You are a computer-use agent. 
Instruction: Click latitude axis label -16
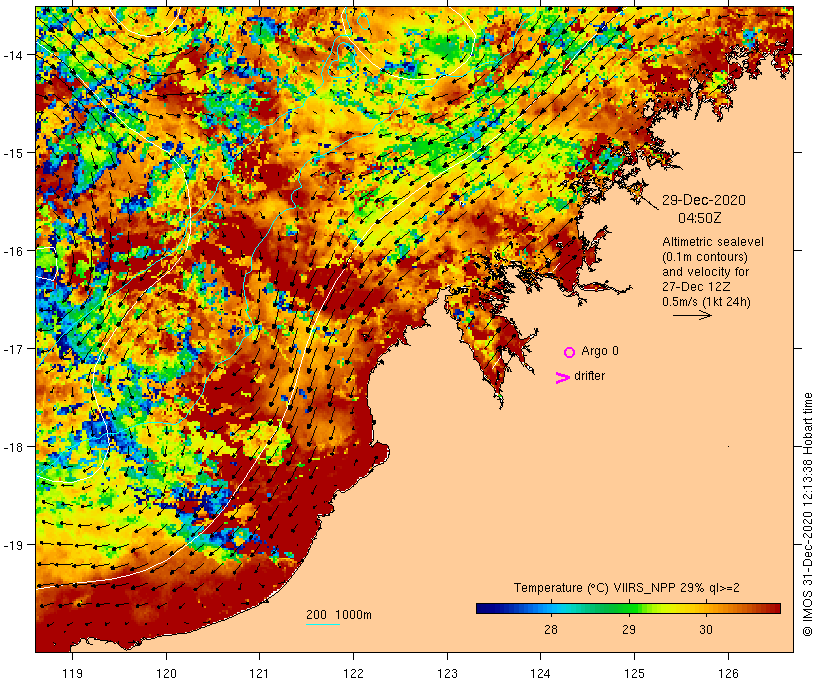(12, 251)
